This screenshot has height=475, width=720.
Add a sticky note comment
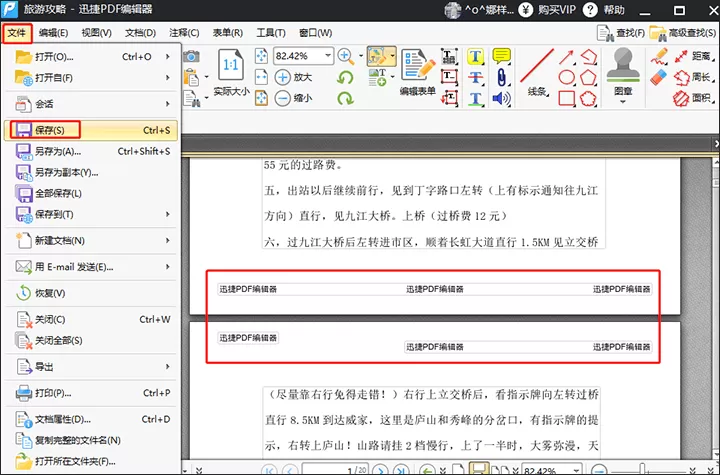click(x=501, y=56)
